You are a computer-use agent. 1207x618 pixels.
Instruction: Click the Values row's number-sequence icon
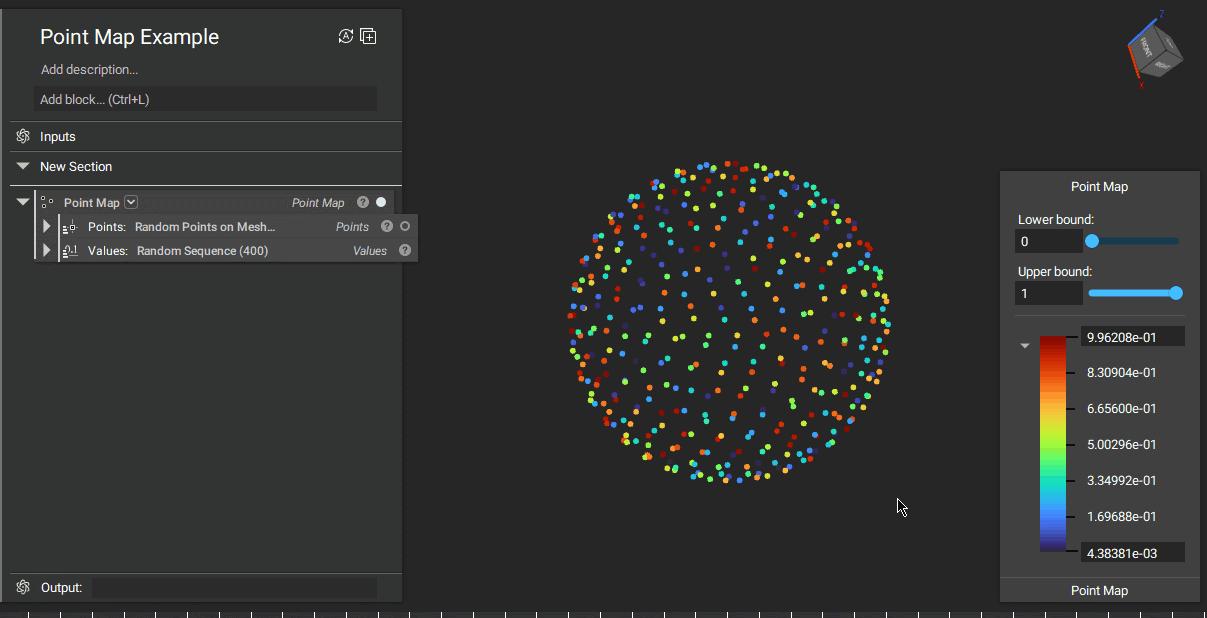click(x=70, y=251)
